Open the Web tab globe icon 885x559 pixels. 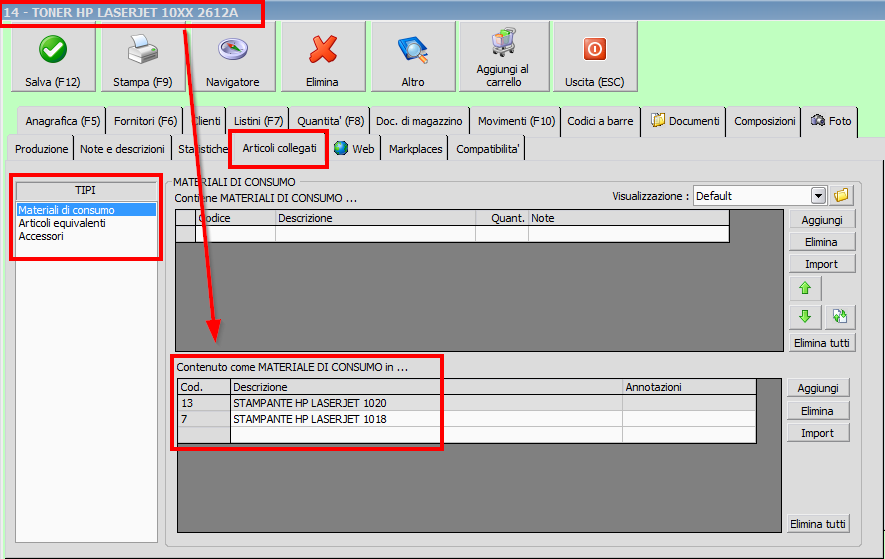pos(341,149)
